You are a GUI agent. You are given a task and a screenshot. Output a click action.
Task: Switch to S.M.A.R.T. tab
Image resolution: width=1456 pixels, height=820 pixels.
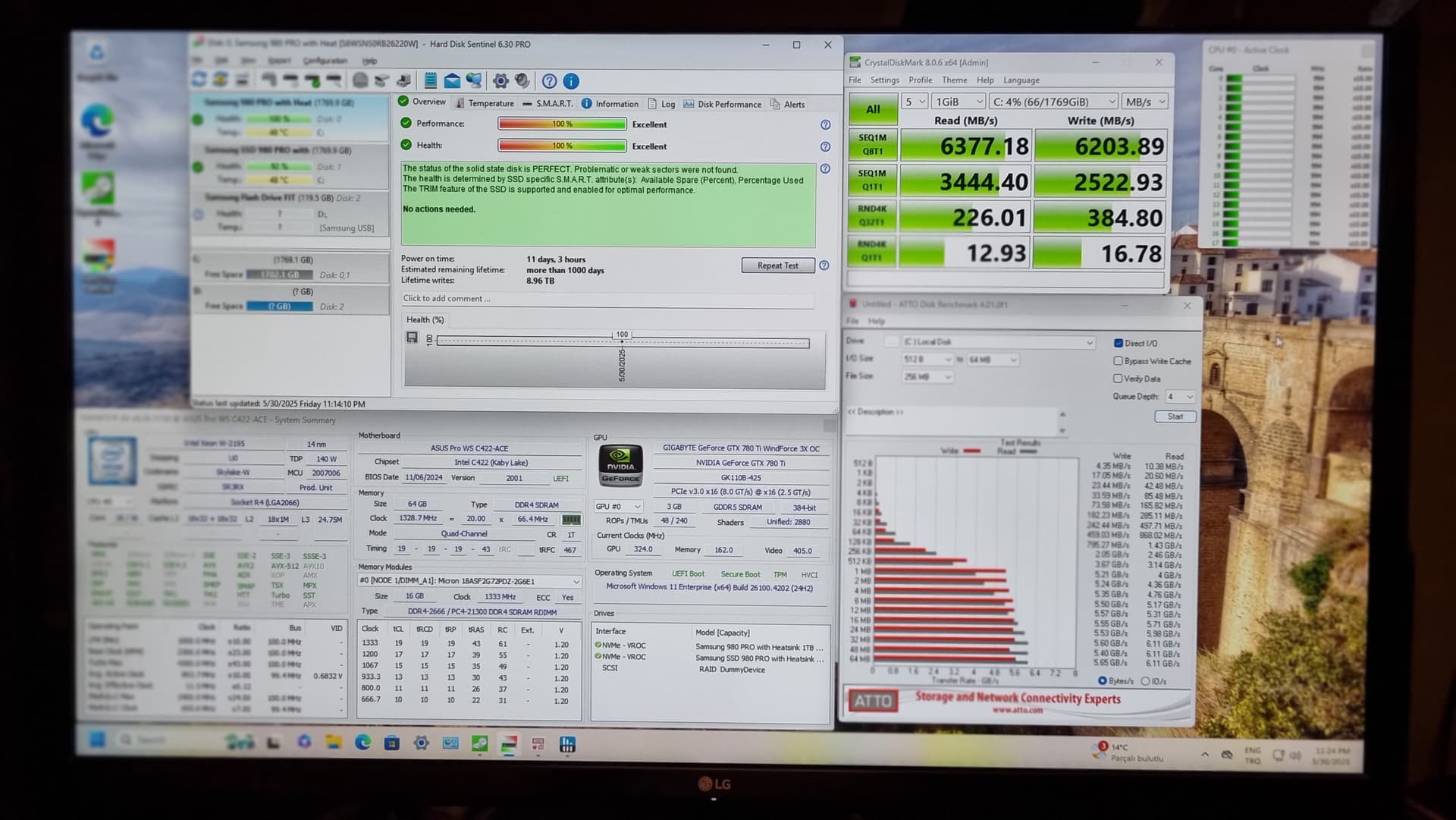(x=548, y=104)
